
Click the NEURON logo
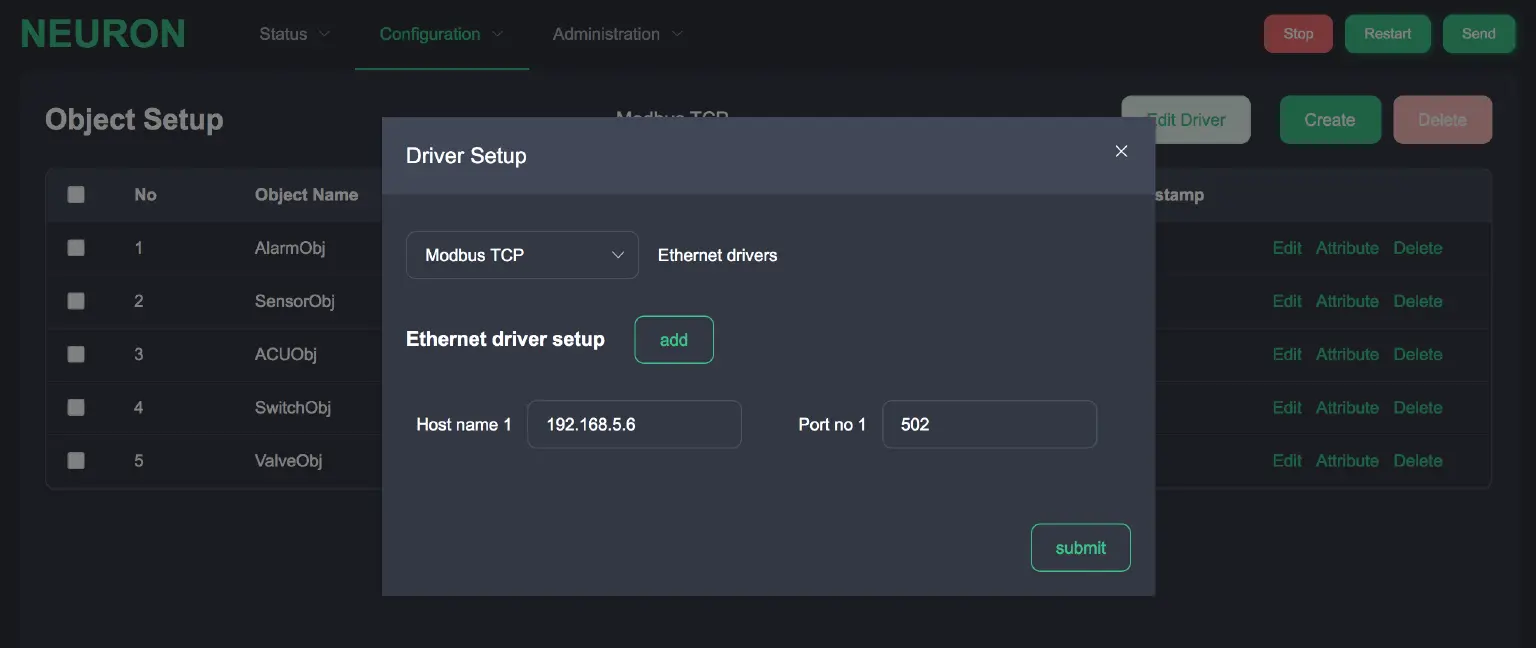pos(103,34)
